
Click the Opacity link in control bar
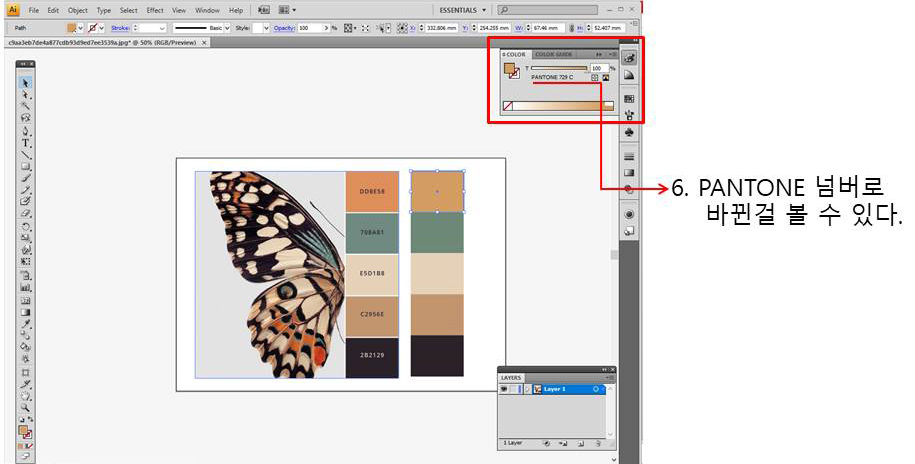(x=284, y=28)
